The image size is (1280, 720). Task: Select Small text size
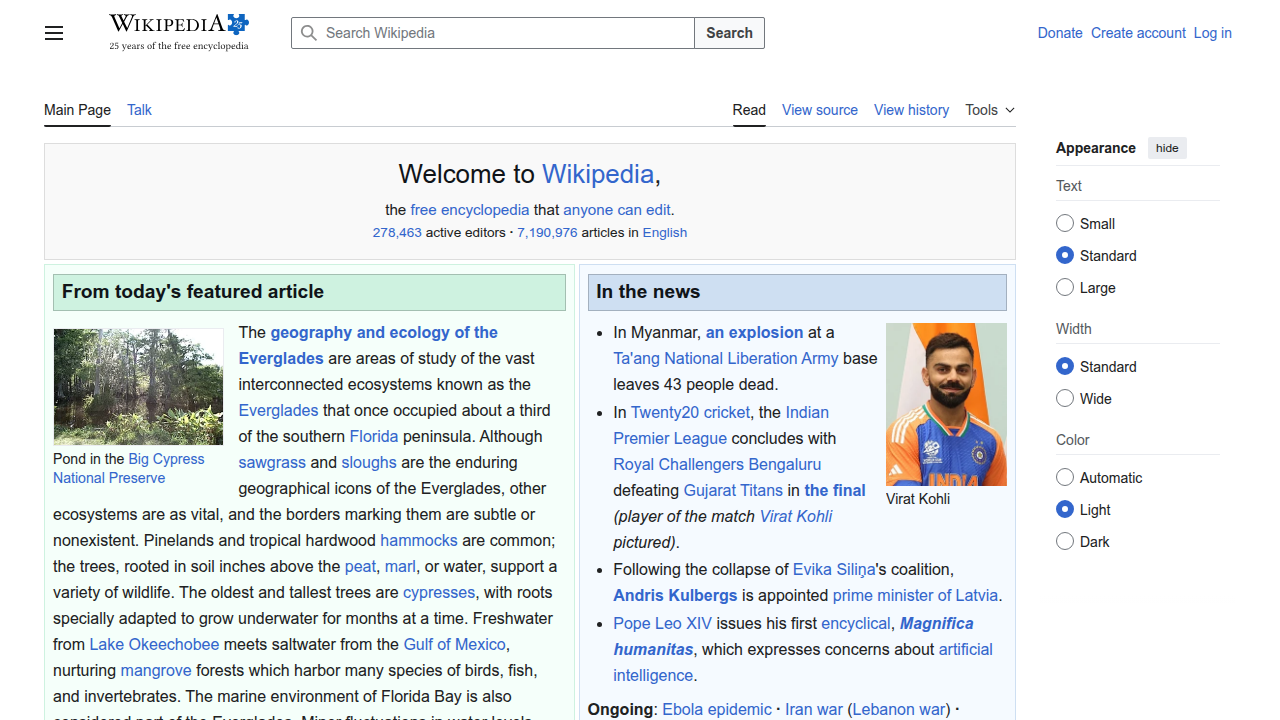[x=1065, y=223]
